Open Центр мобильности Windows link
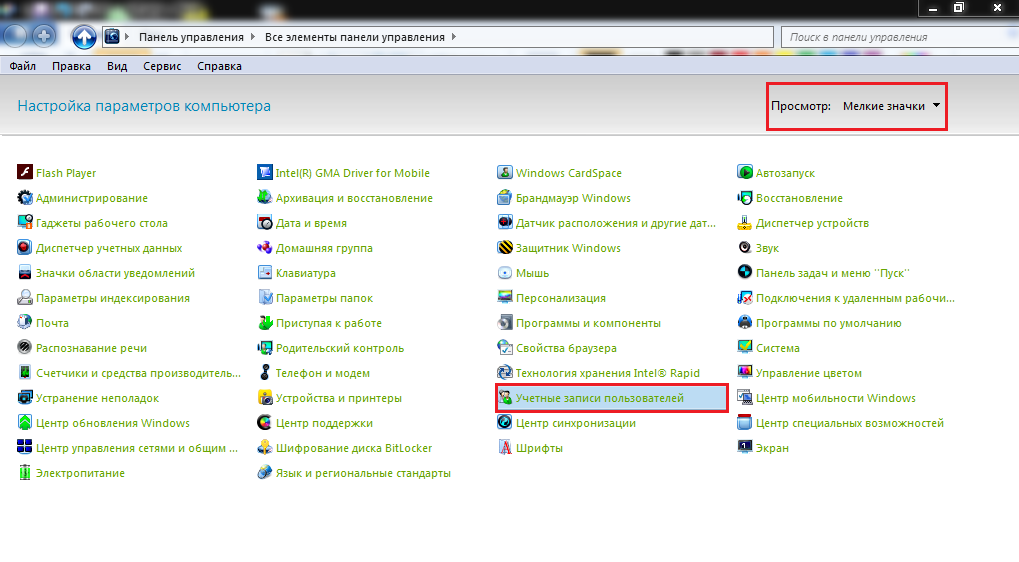This screenshot has width=1019, height=562. (x=836, y=398)
